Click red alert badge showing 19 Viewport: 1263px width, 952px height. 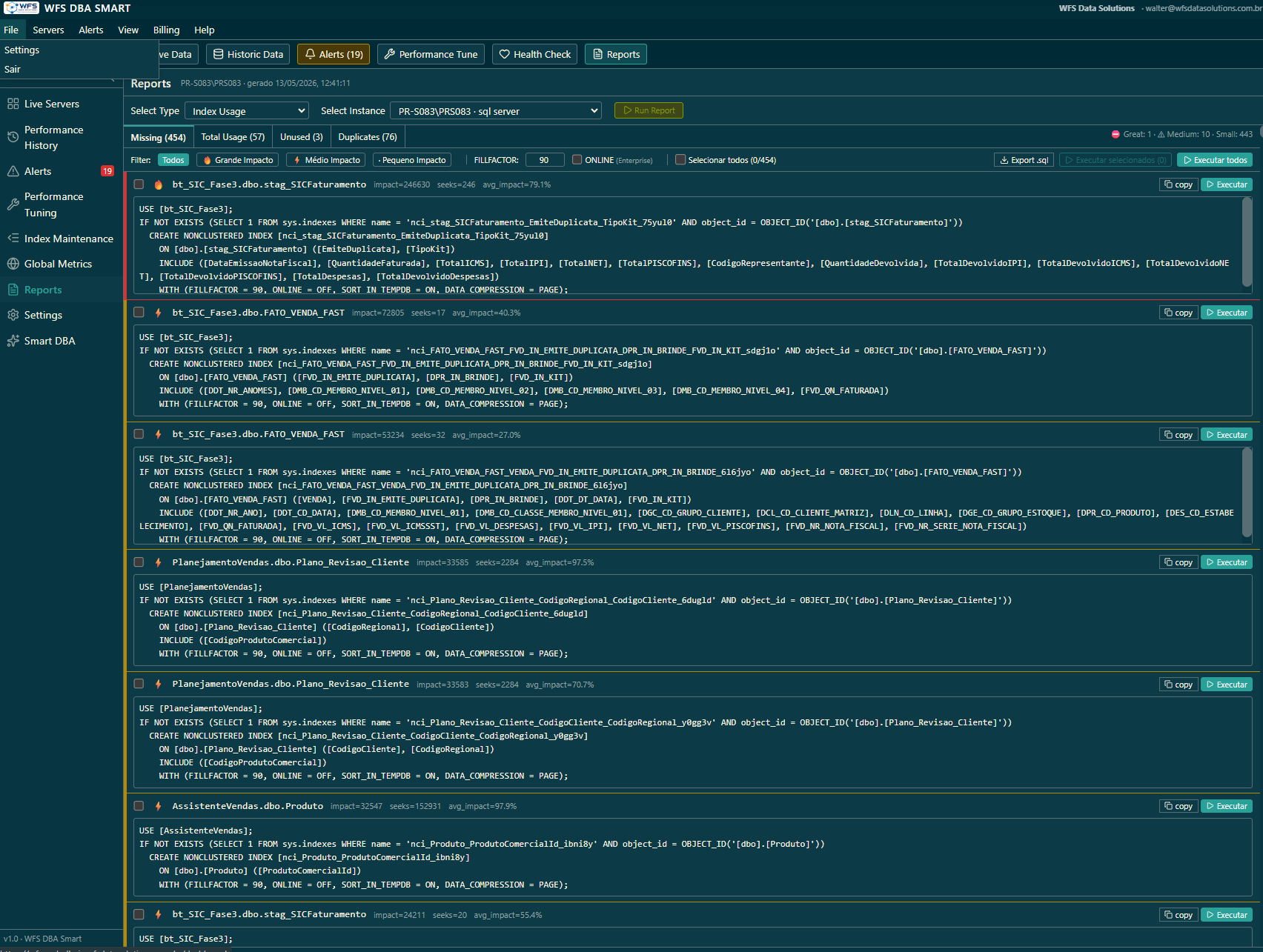(107, 171)
